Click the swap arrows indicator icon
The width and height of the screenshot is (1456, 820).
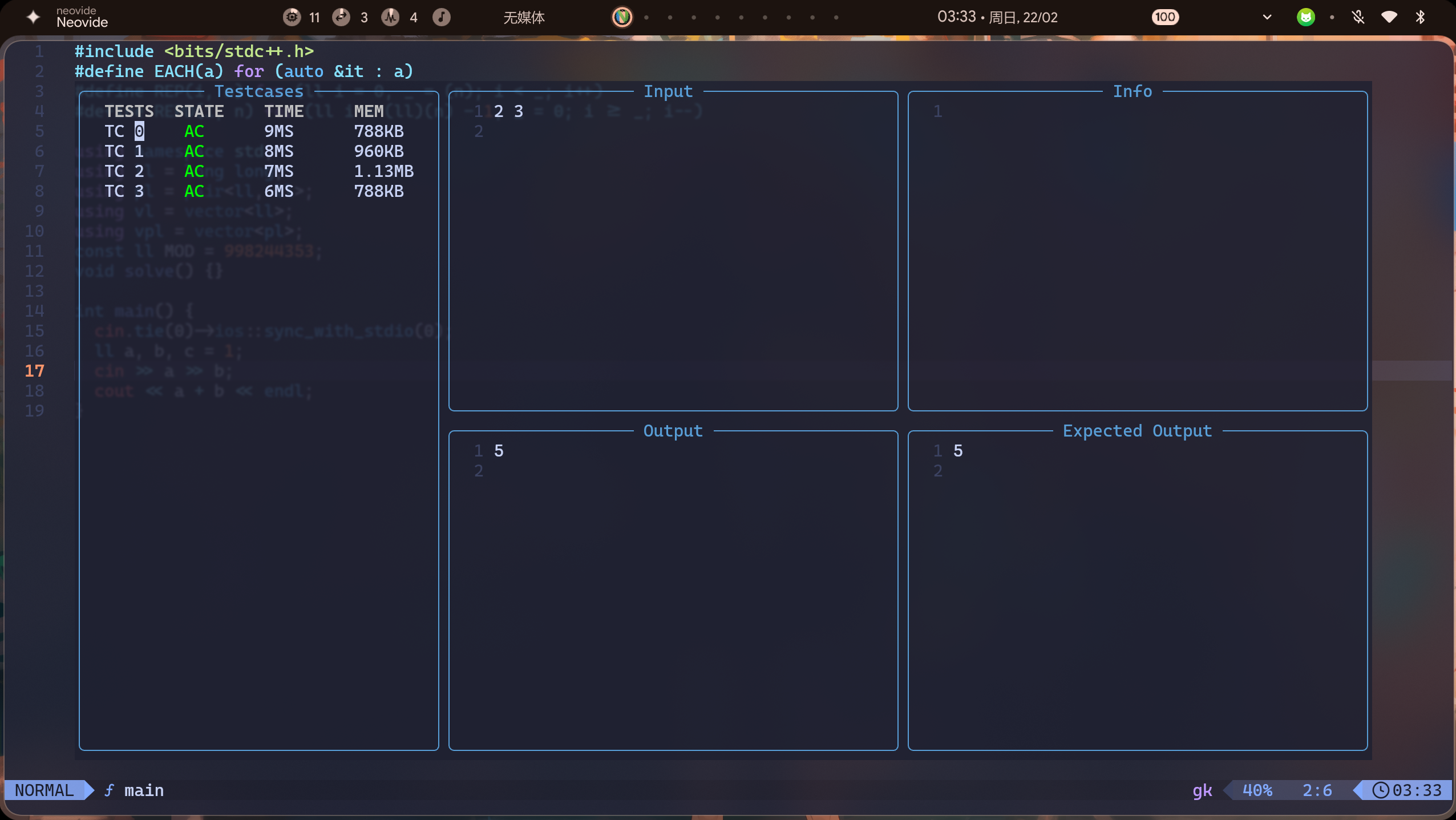pyautogui.click(x=341, y=17)
